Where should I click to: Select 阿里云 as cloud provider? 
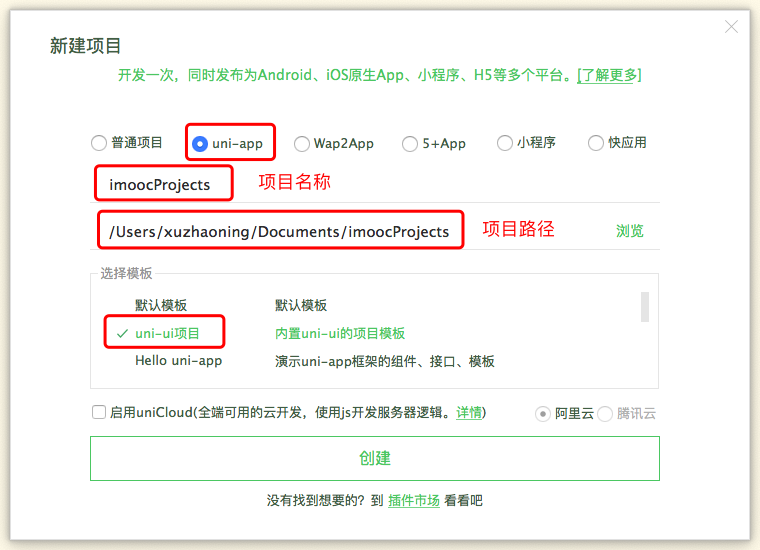coord(543,413)
